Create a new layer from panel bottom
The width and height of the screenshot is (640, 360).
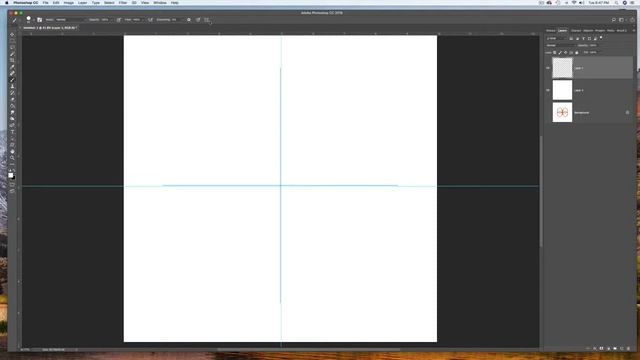tap(622, 349)
